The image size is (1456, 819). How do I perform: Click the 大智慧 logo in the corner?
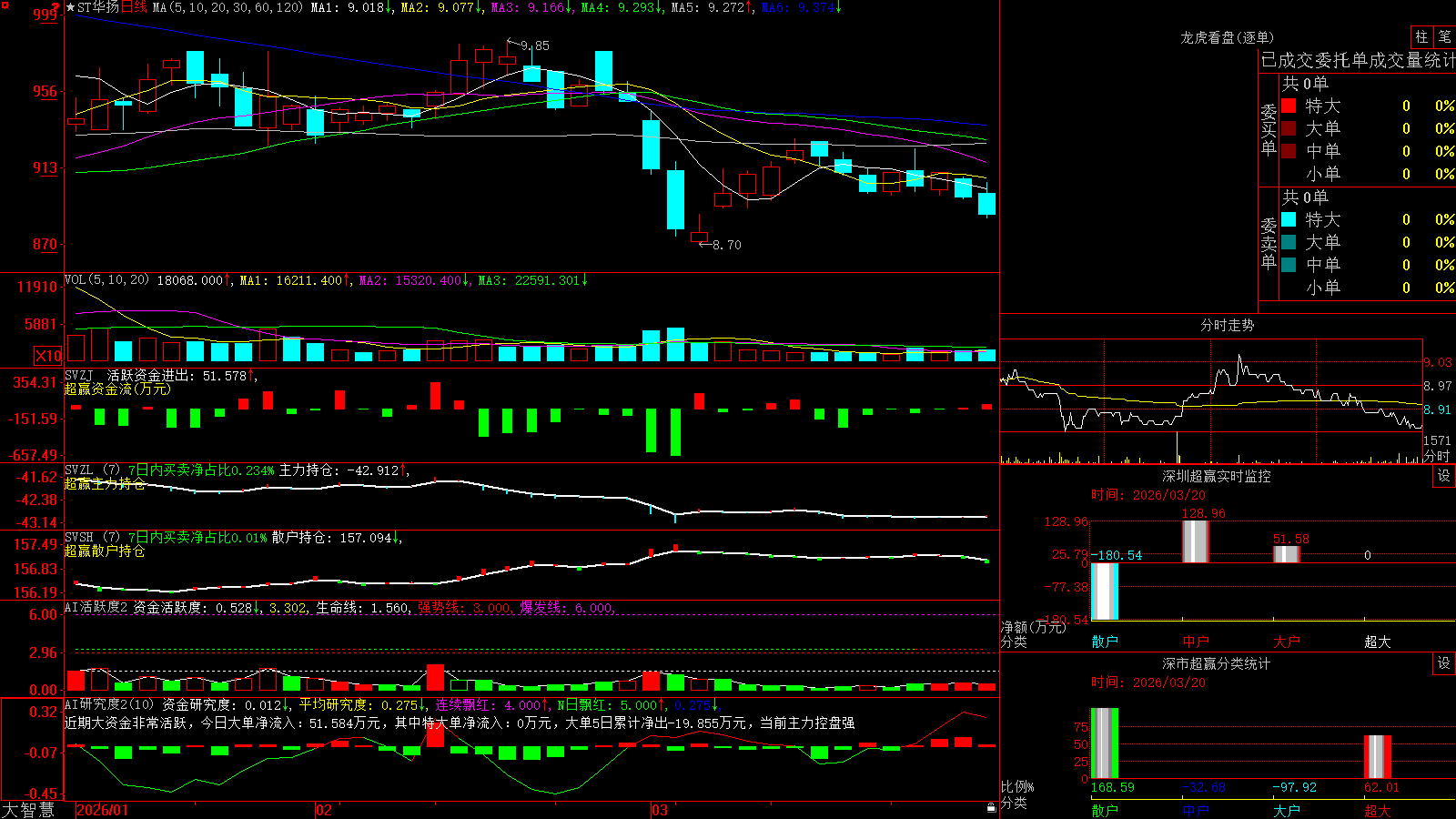pos(28,810)
